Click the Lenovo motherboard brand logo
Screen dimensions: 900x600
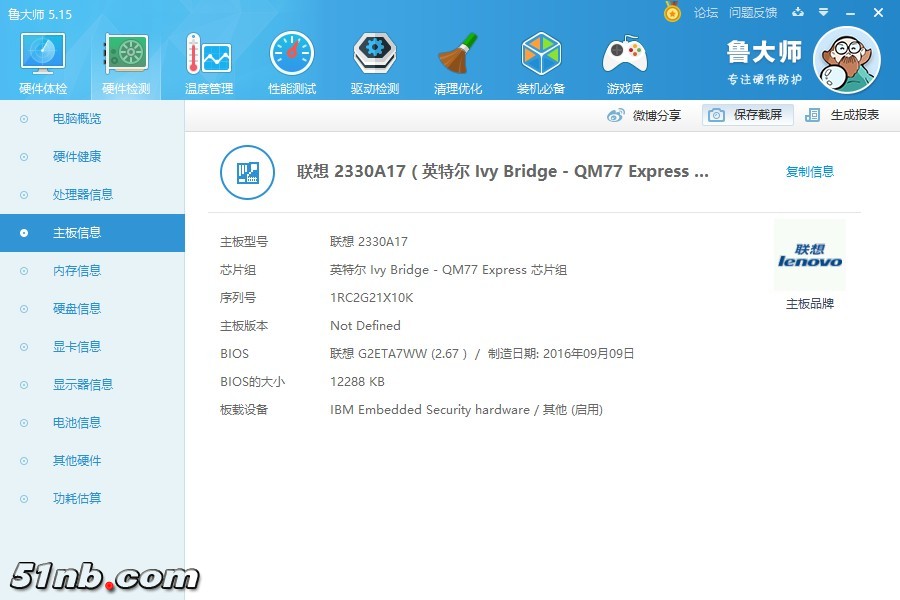click(809, 256)
